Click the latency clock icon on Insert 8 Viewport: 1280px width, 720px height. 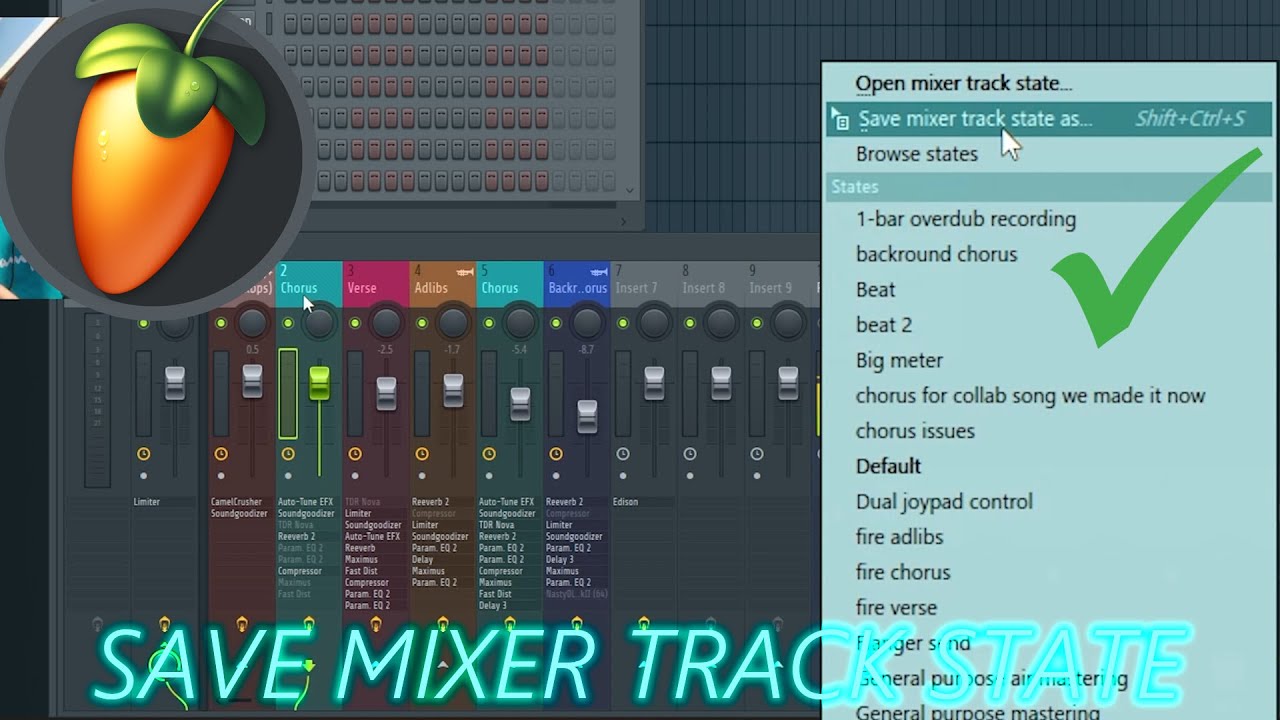690,454
